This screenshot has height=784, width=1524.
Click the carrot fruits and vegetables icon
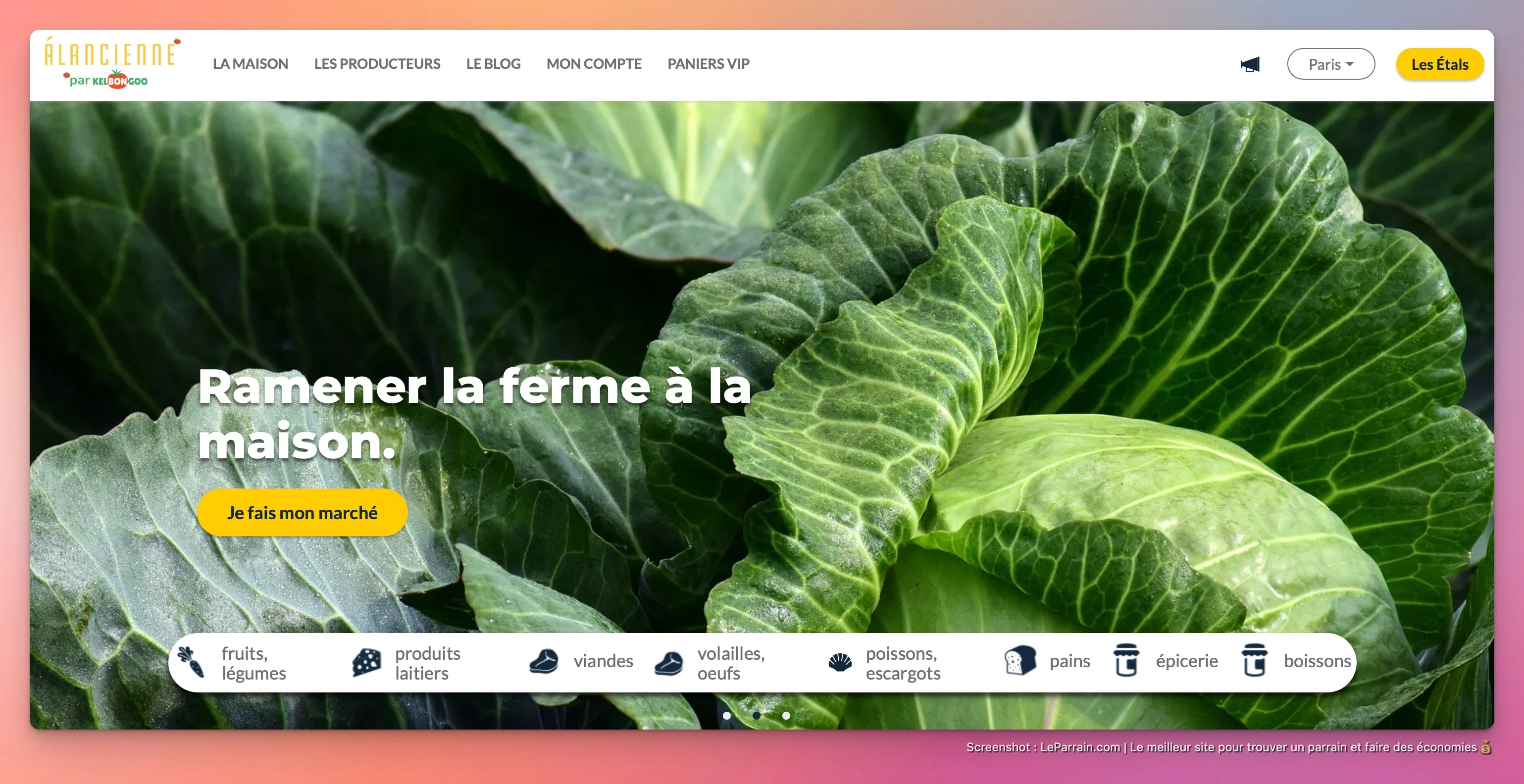(191, 662)
